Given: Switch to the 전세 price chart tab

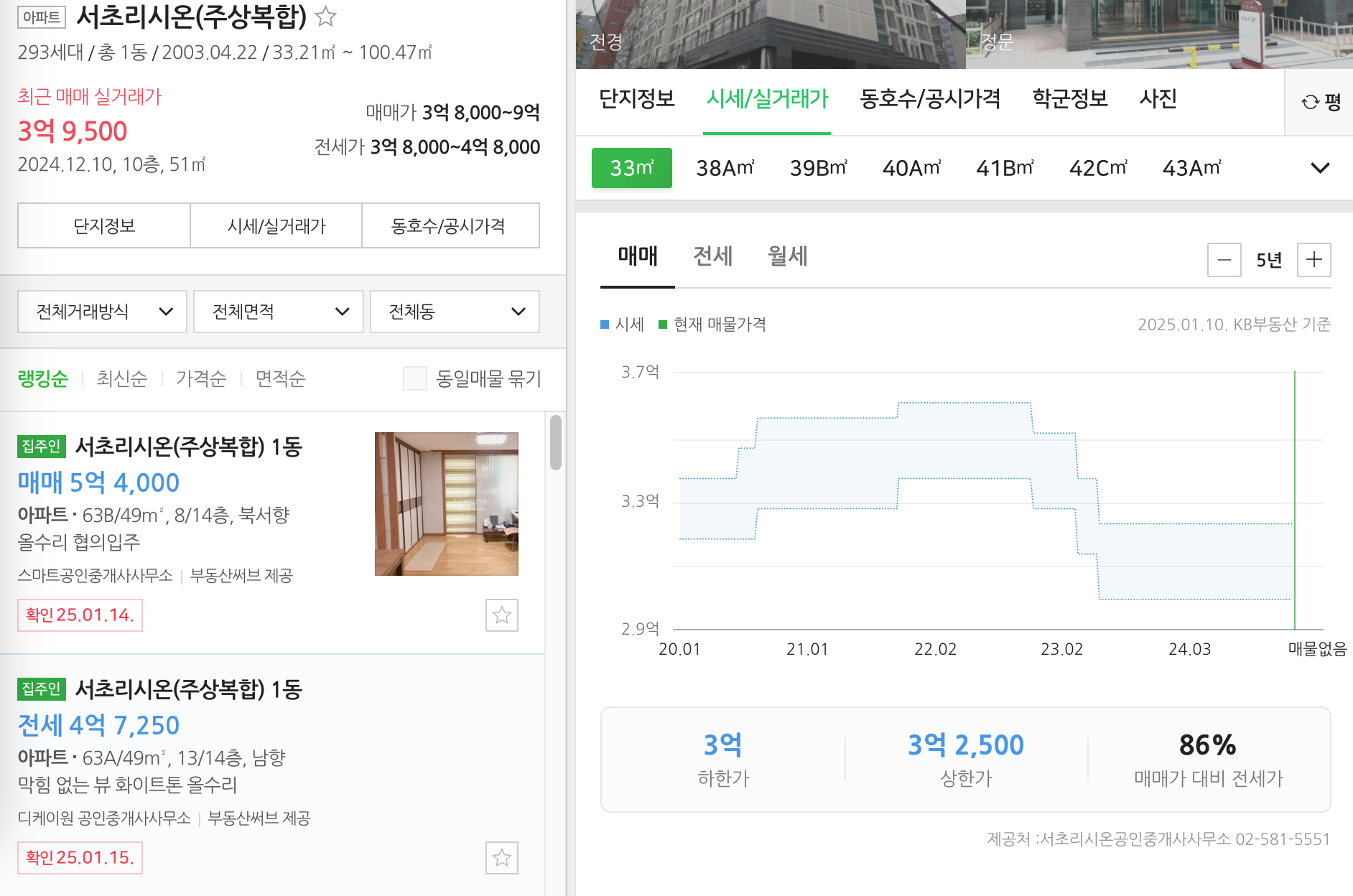Looking at the screenshot, I should tap(714, 256).
